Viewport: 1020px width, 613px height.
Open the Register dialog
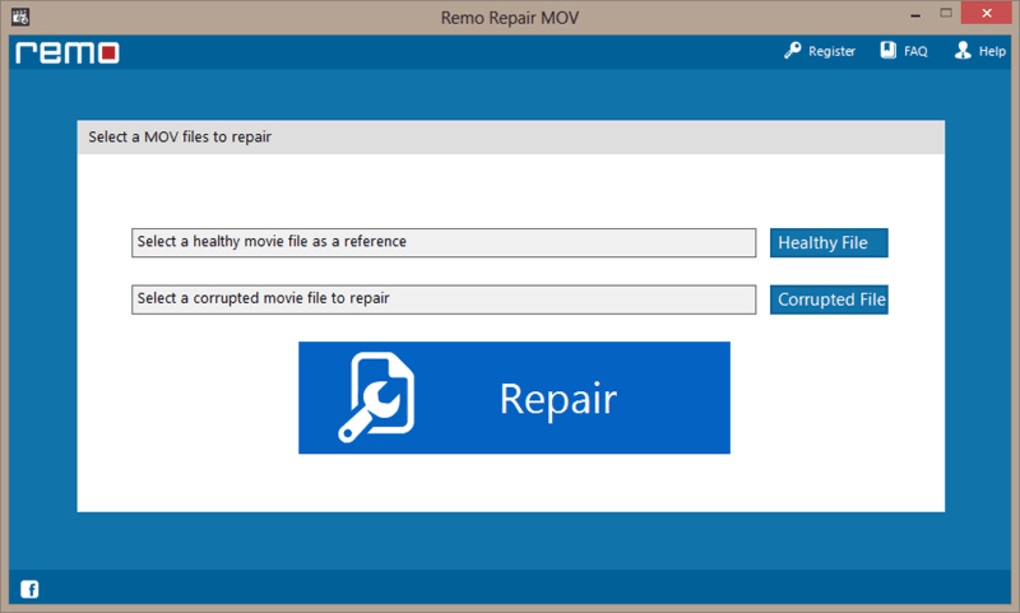point(830,50)
